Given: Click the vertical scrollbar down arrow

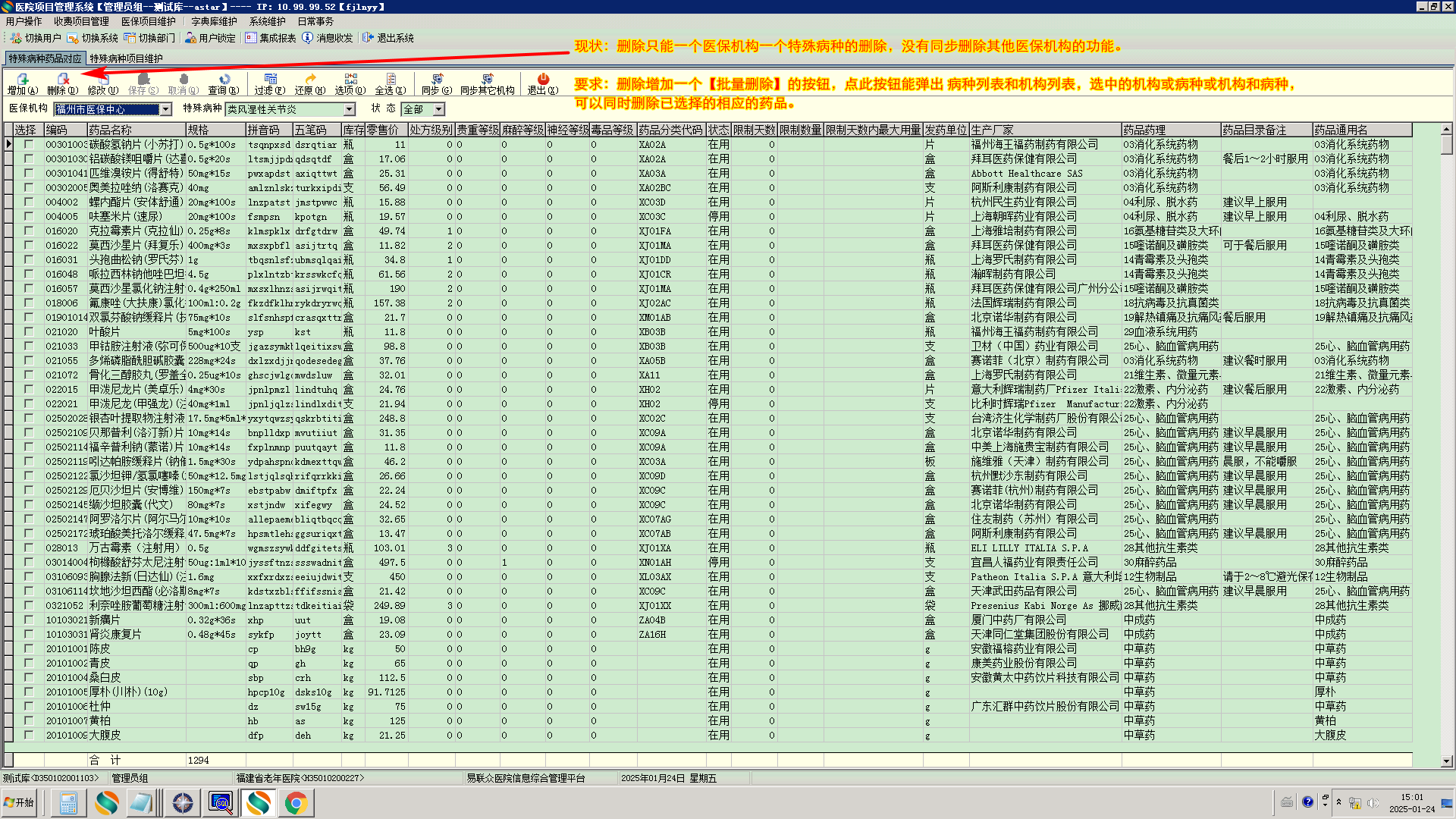Looking at the screenshot, I should 1446,761.
